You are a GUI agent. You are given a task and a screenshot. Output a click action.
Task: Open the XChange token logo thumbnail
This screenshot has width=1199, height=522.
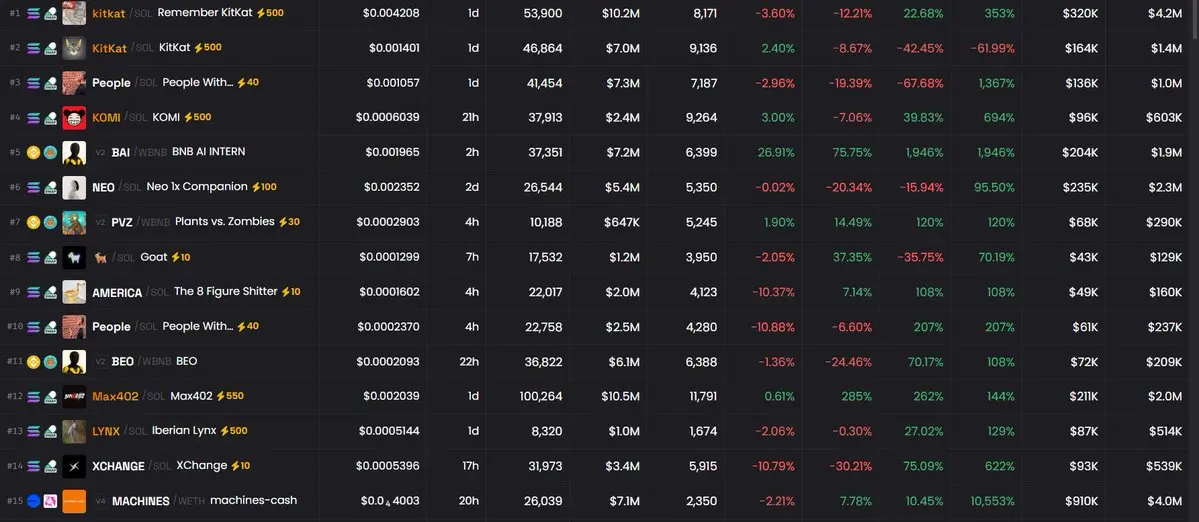point(74,466)
